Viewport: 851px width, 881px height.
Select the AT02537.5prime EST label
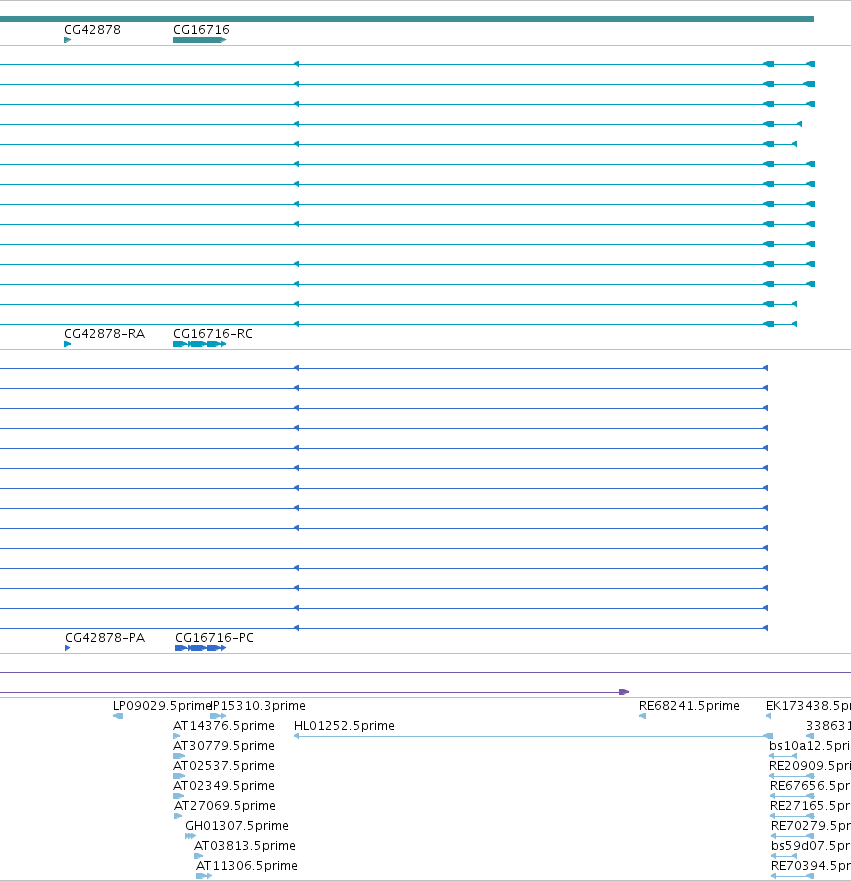224,766
